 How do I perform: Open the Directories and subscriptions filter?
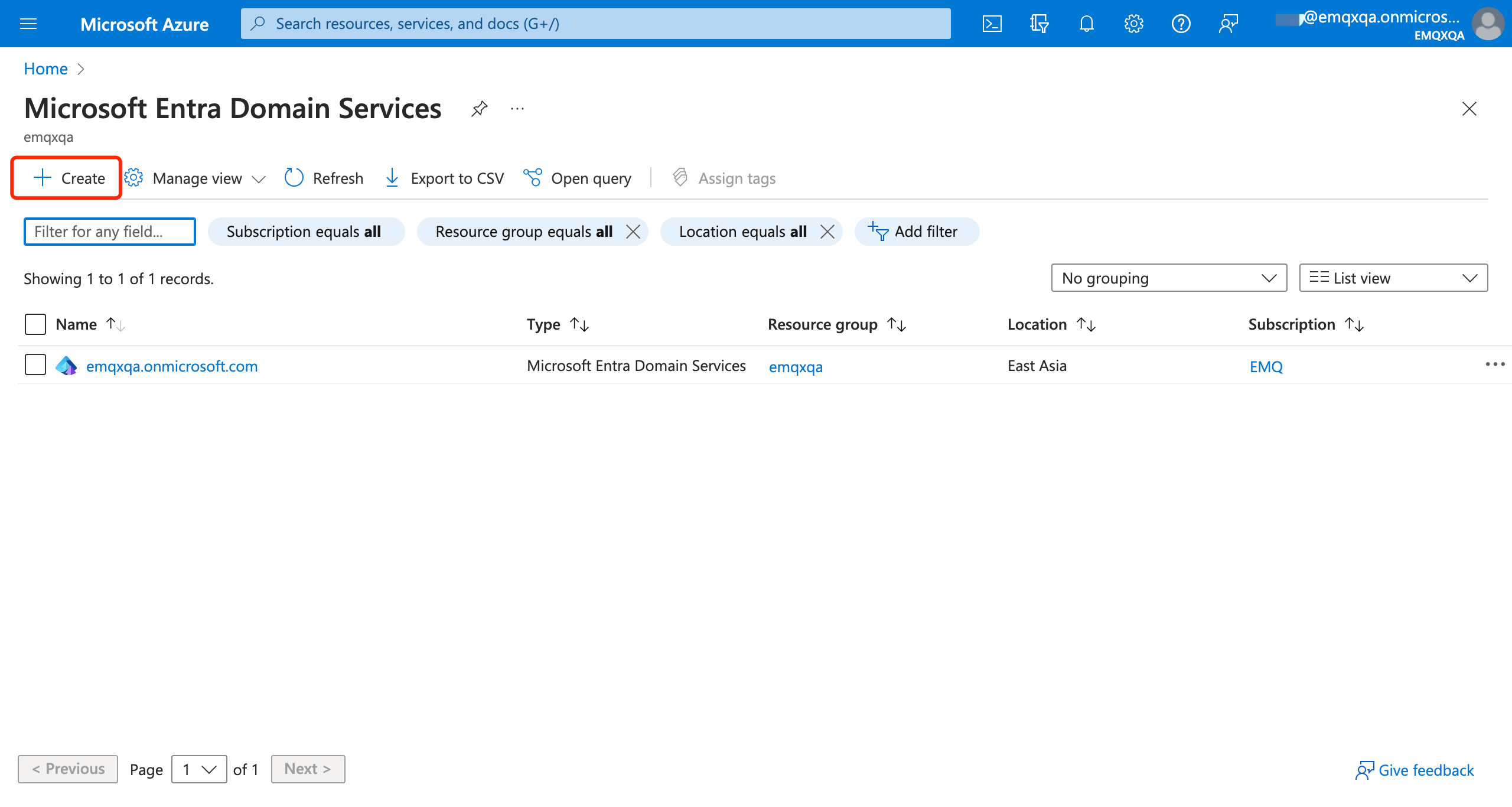(1039, 24)
